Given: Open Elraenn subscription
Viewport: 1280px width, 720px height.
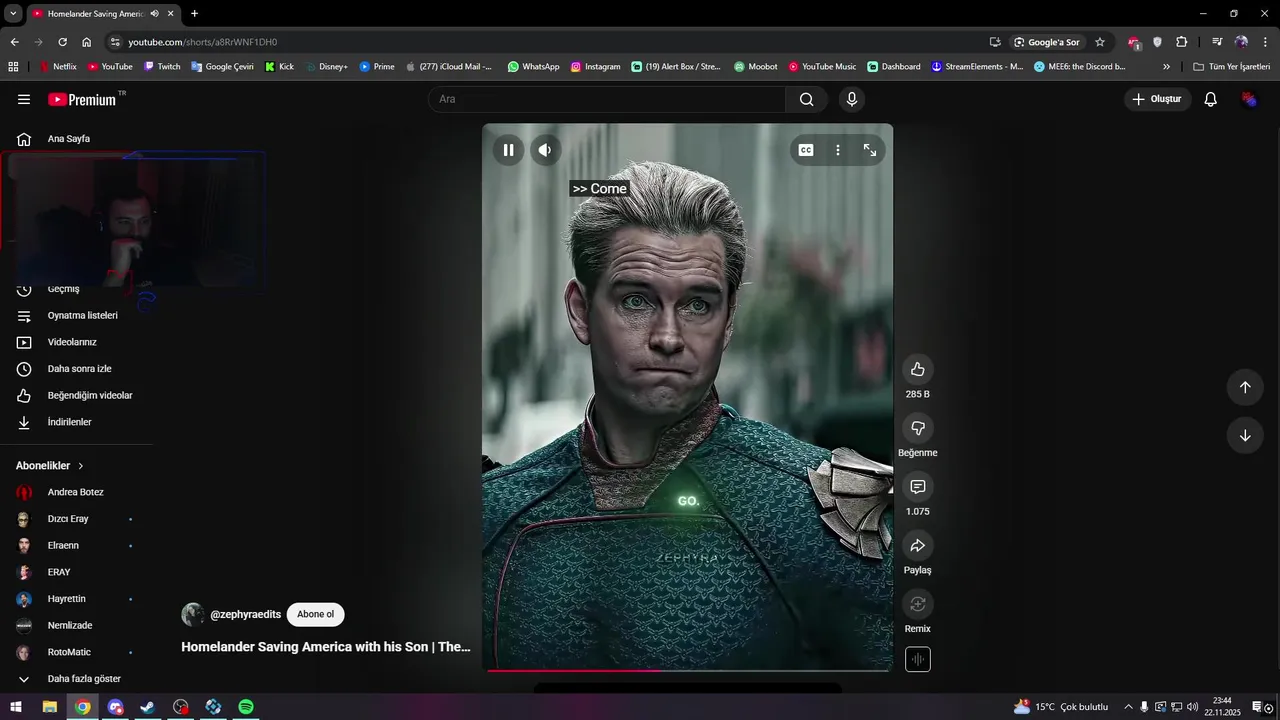Looking at the screenshot, I should [x=76, y=545].
